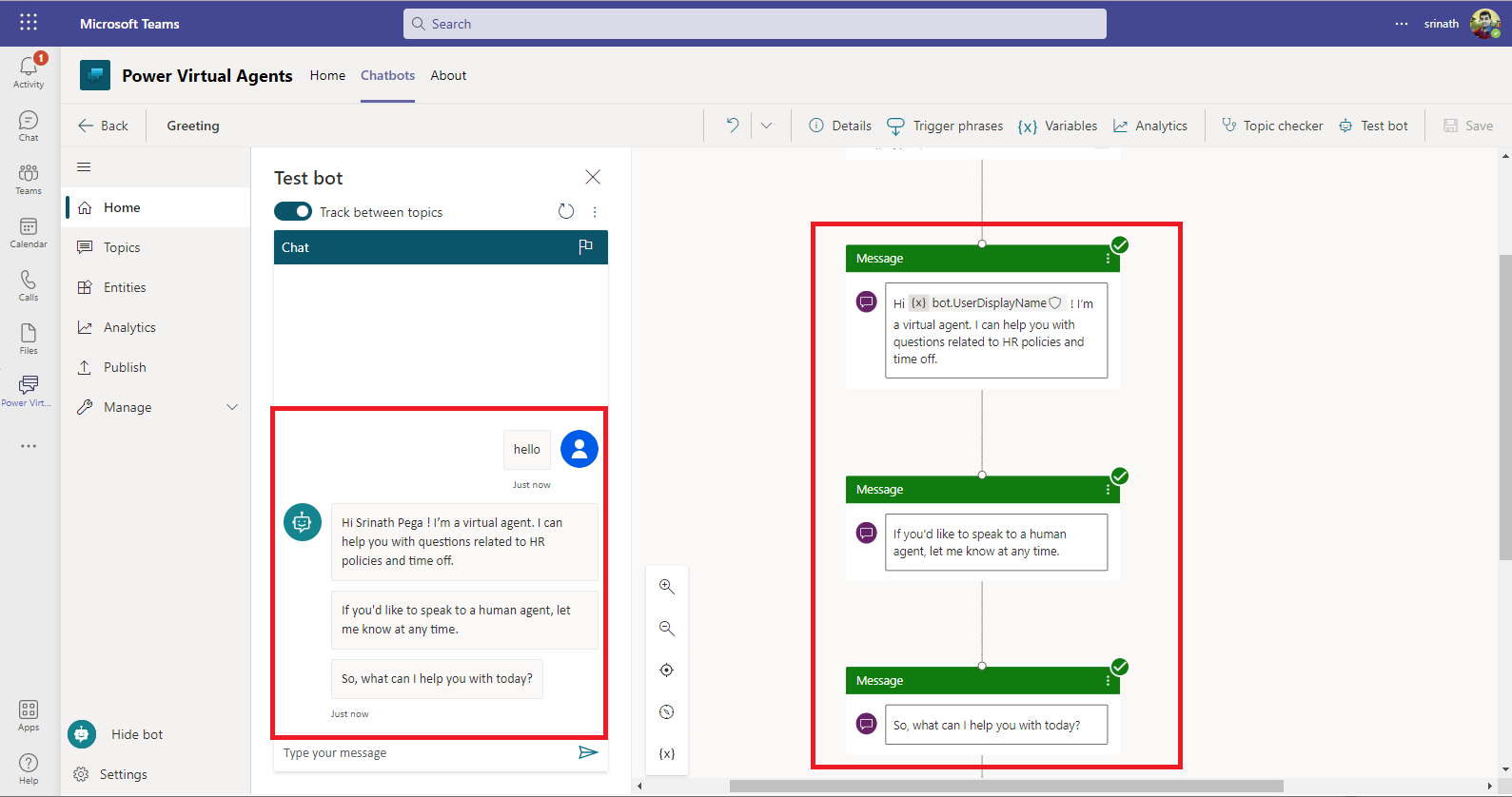
Task: Open Activity notifications in Teams sidebar
Action: [x=29, y=70]
